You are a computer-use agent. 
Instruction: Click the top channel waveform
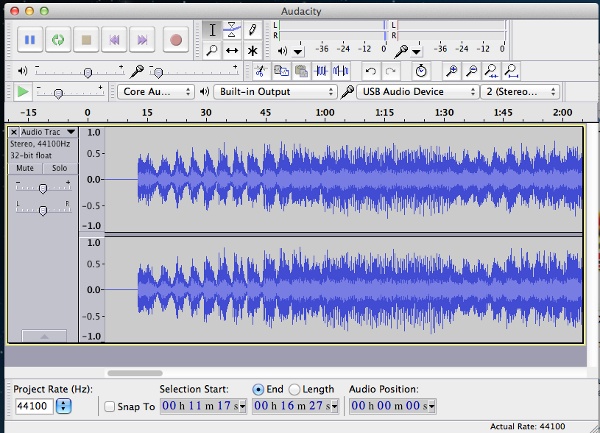click(x=343, y=179)
